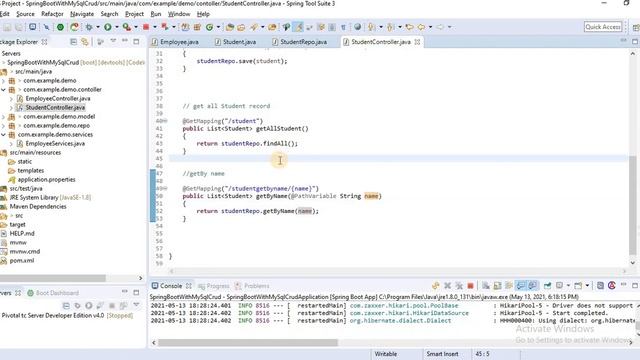
Task: Click the Console horizontal scrollbar thumb
Action: point(248,343)
